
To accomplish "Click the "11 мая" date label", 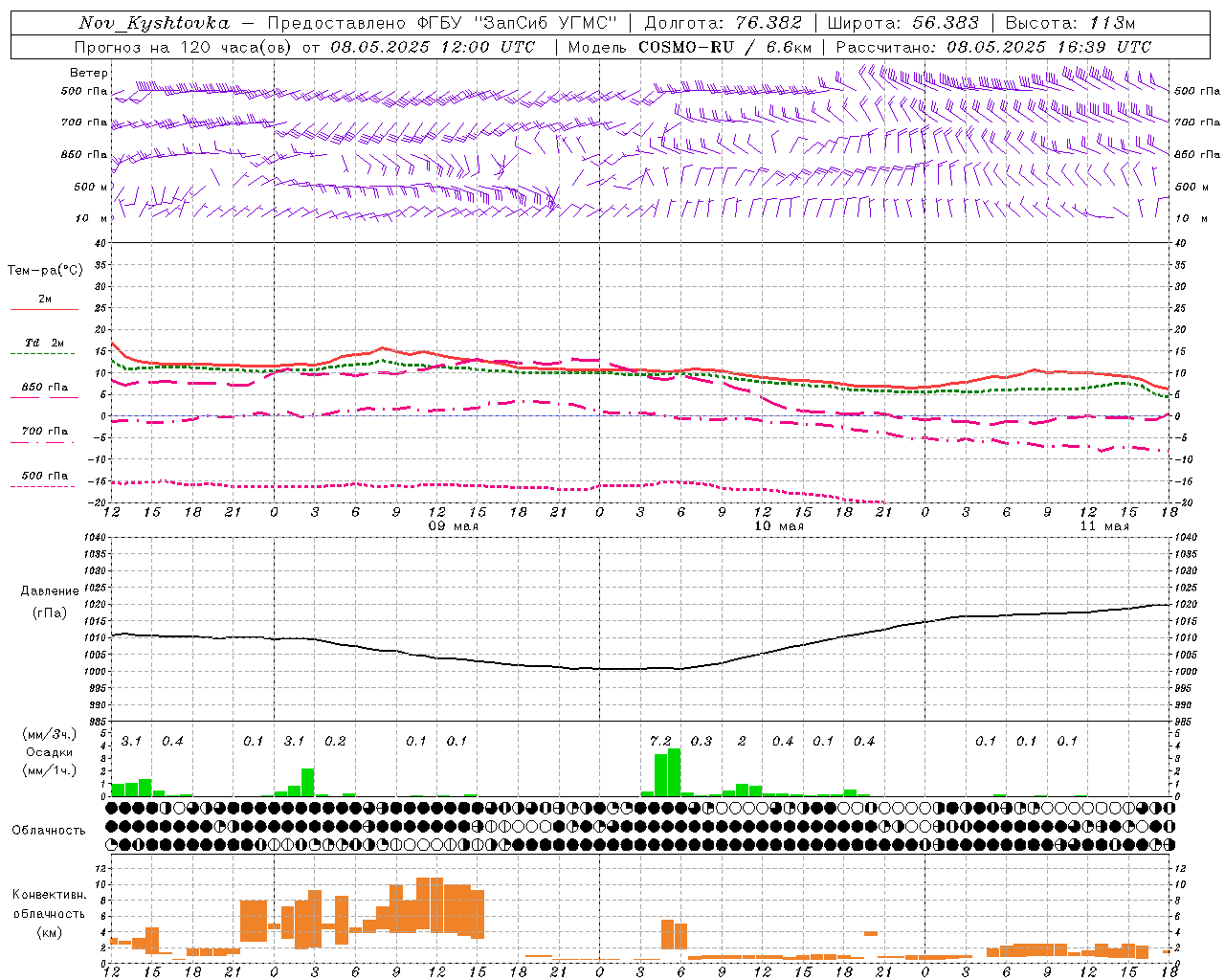I will pos(1104,526).
